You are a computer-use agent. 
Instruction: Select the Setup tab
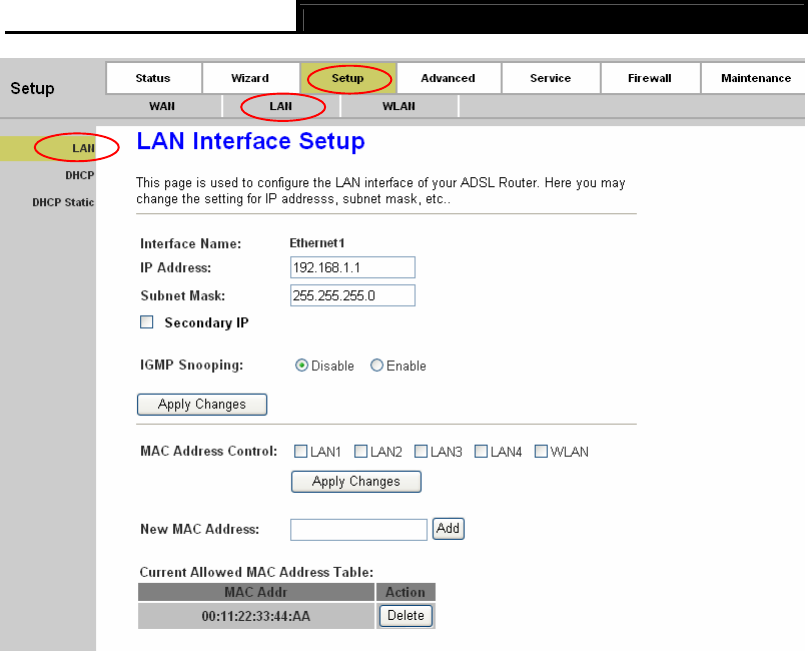pyautogui.click(x=348, y=78)
